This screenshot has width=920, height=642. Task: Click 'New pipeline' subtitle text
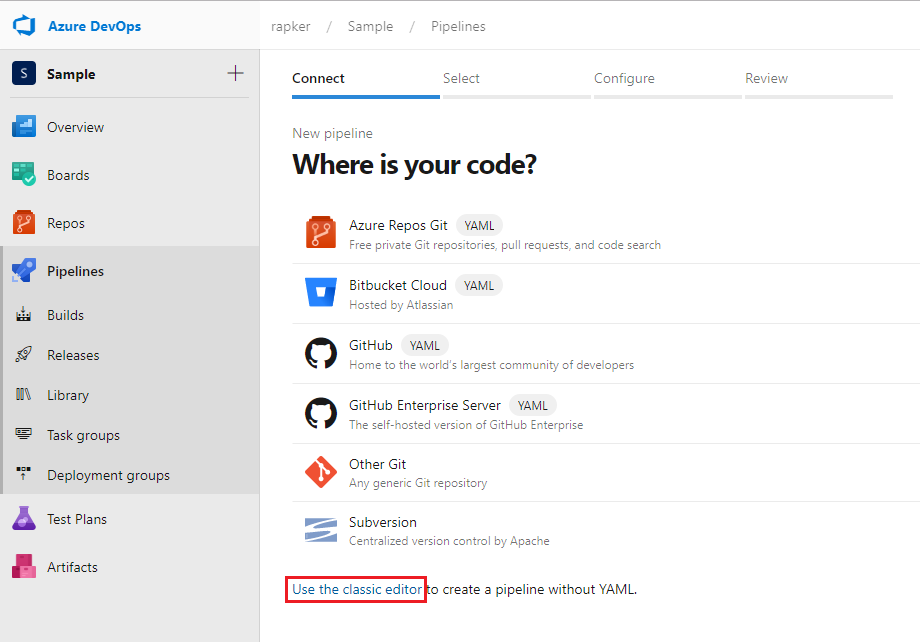click(333, 134)
